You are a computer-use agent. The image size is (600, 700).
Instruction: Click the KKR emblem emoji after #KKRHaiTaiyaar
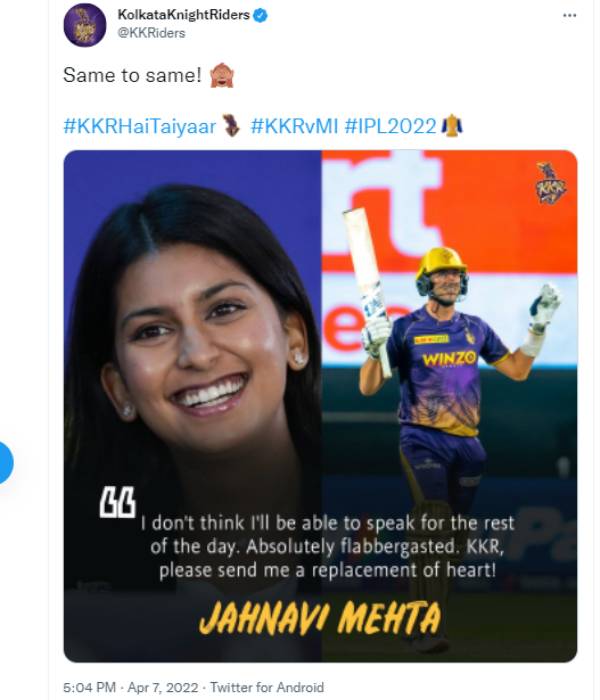(231, 125)
